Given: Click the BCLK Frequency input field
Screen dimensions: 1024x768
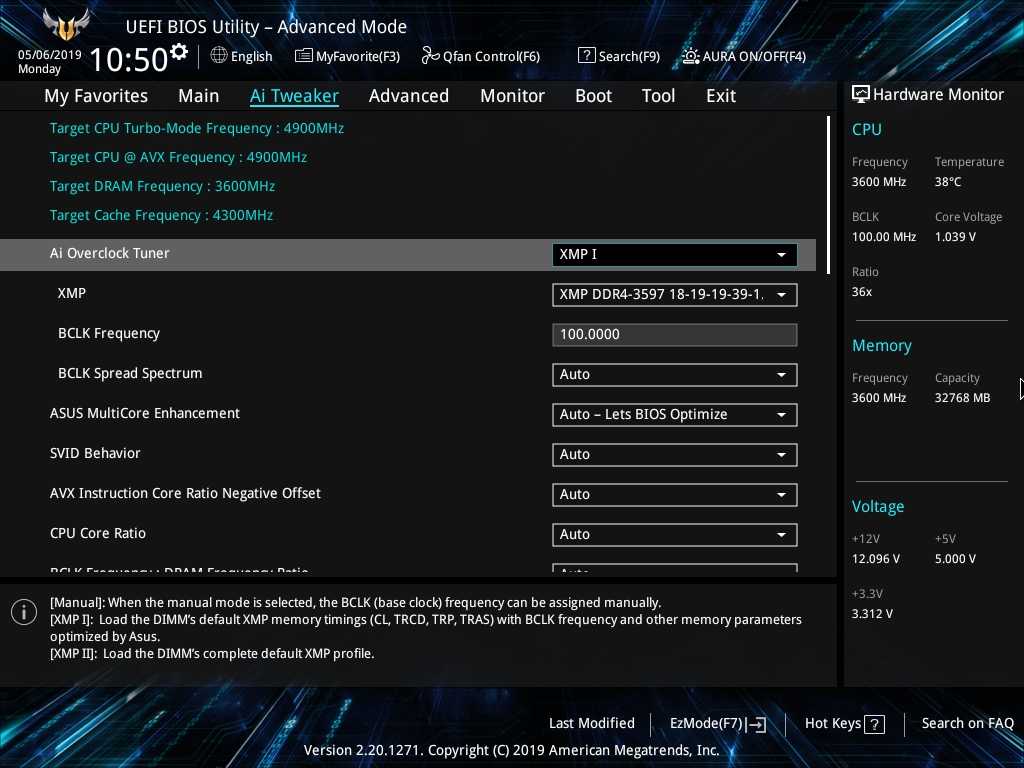Looking at the screenshot, I should pyautogui.click(x=674, y=335).
